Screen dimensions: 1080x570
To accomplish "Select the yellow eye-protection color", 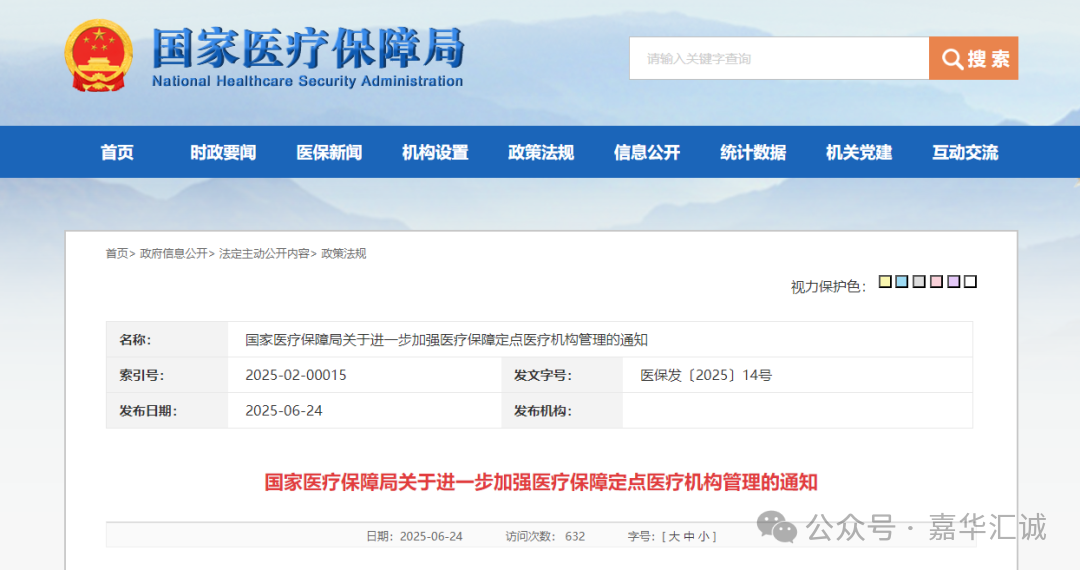I will 885,282.
